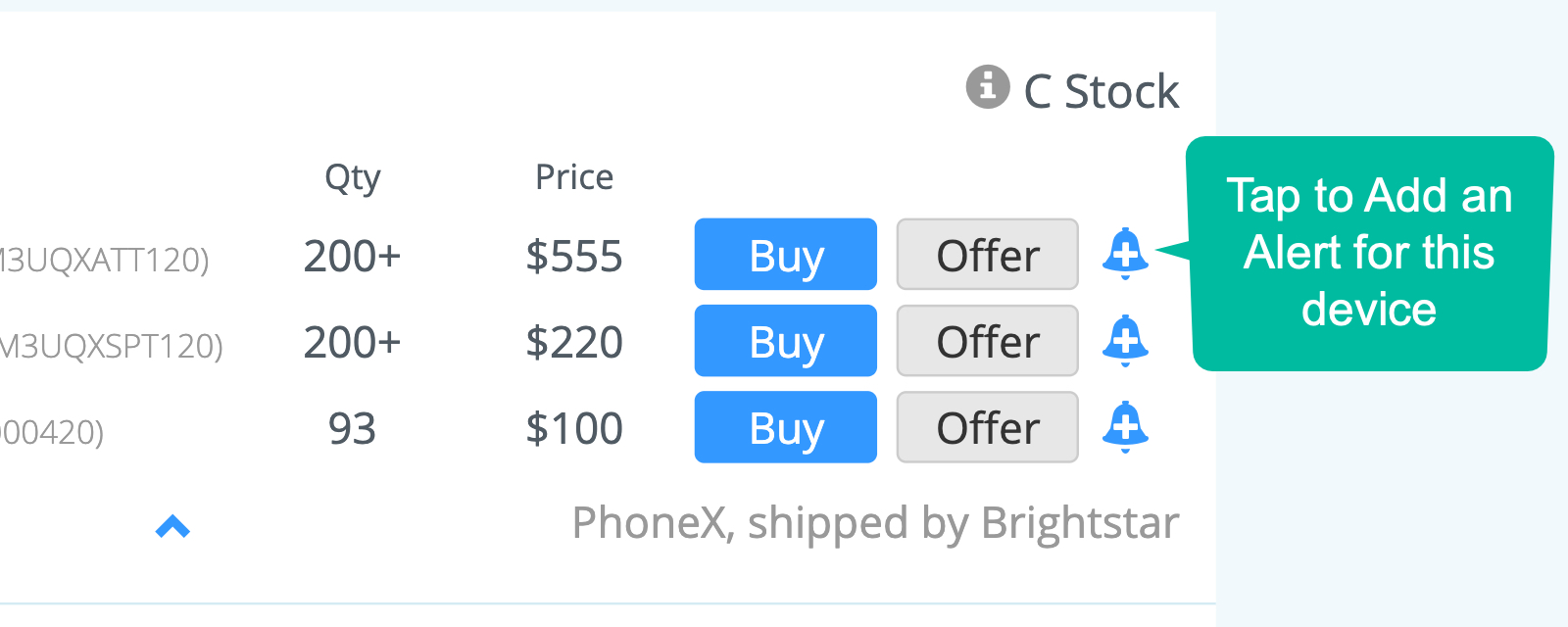The height and width of the screenshot is (627, 1568).
Task: Add an alert for the $220 device
Action: (1125, 341)
